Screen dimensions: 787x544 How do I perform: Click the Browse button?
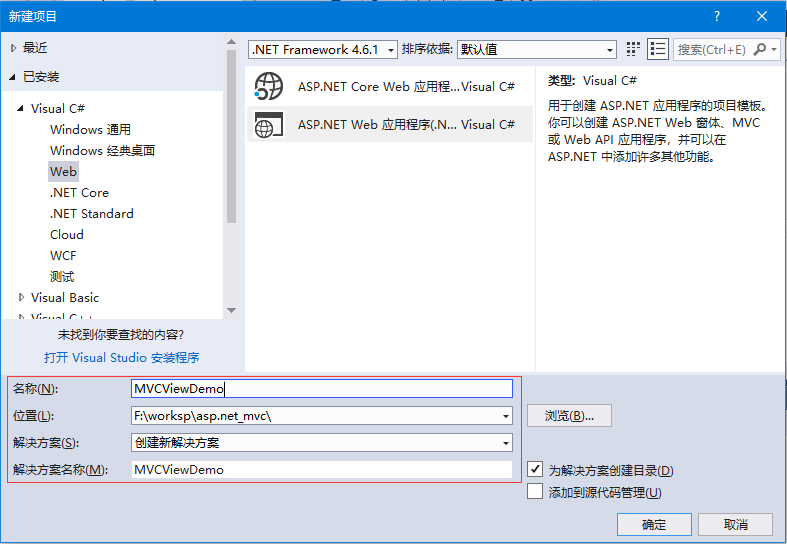click(569, 415)
